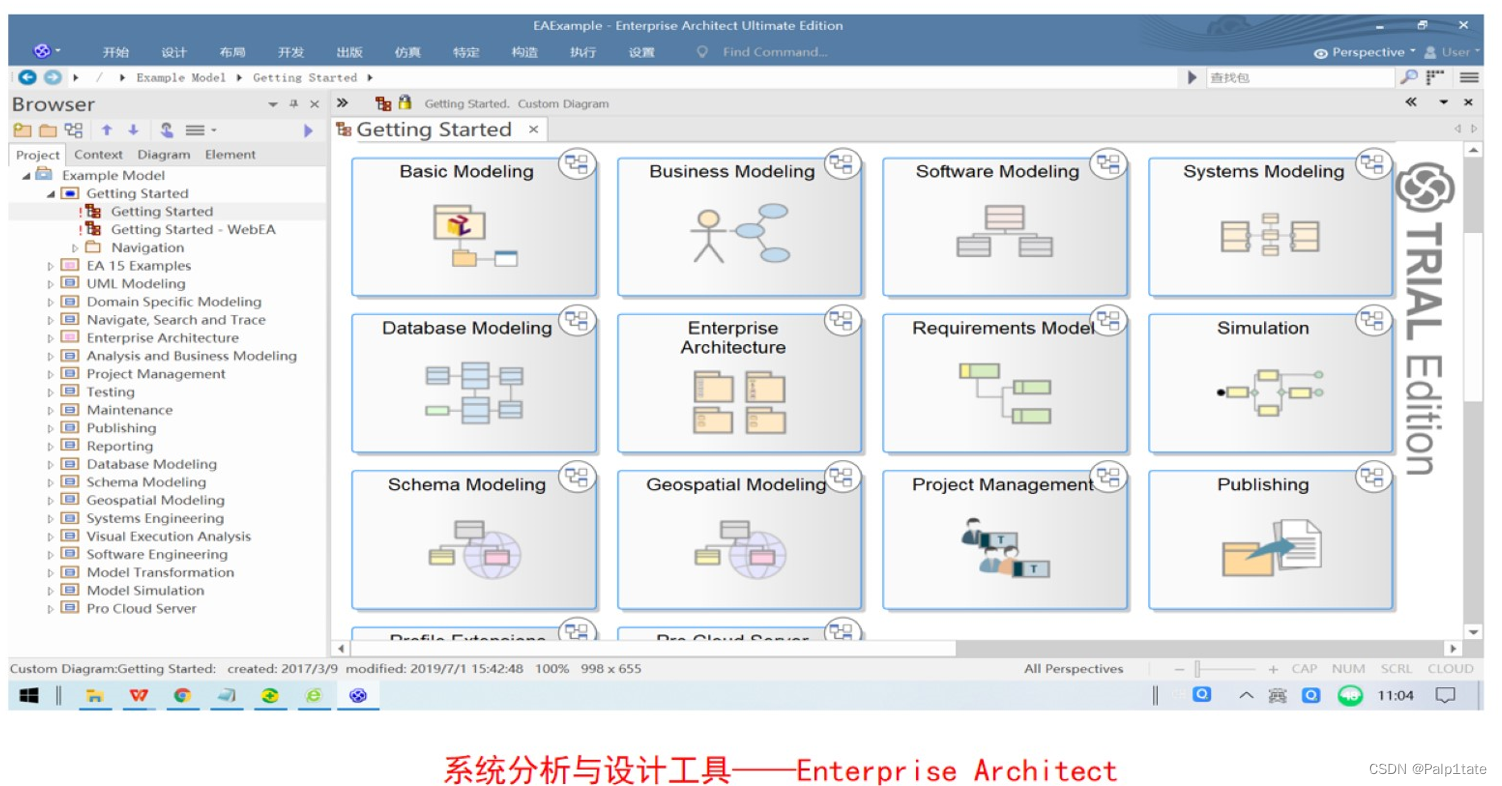Click the Enterprise Architect application logo button
The width and height of the screenshot is (1502, 786).
(44, 51)
